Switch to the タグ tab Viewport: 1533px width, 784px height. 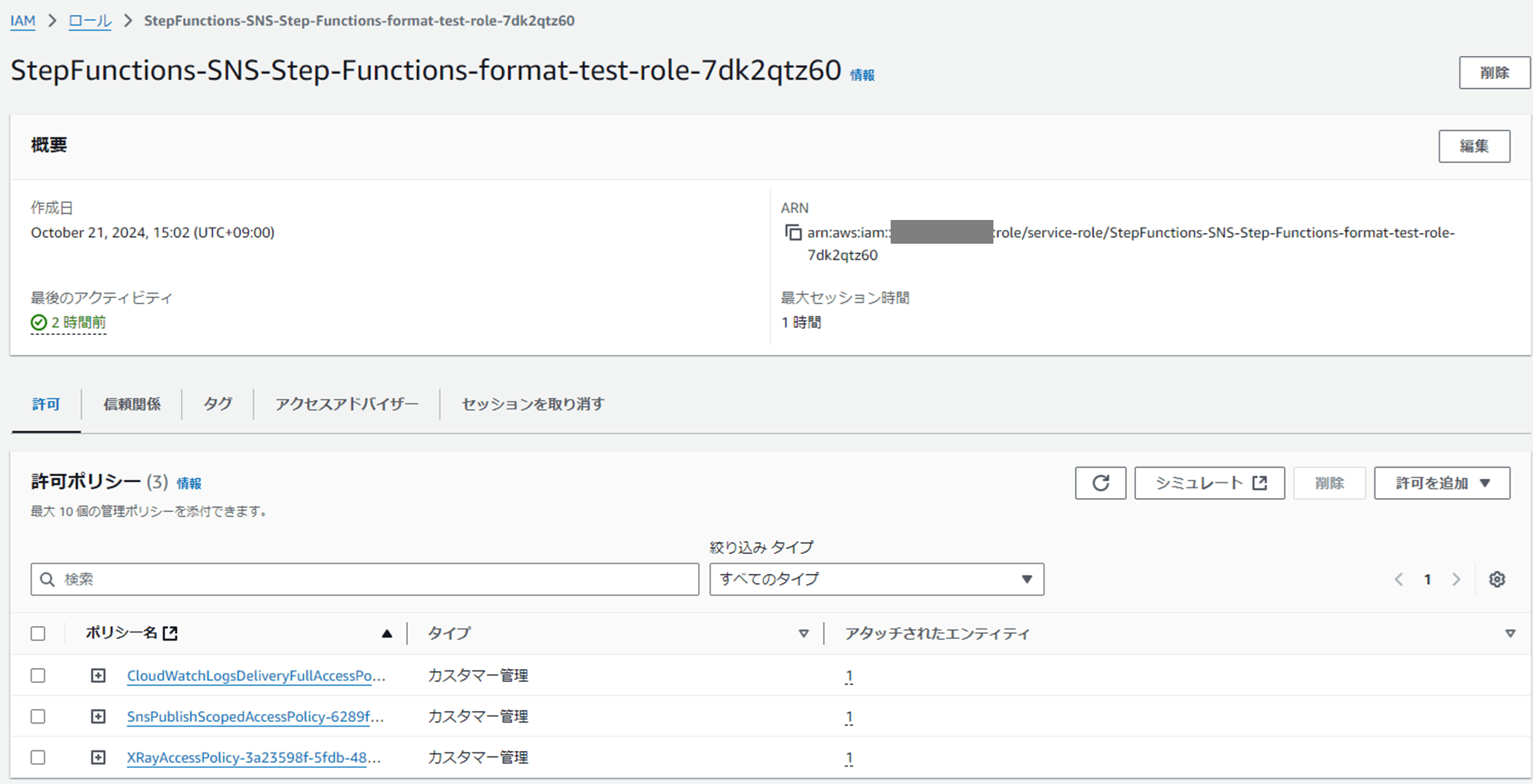(x=218, y=404)
